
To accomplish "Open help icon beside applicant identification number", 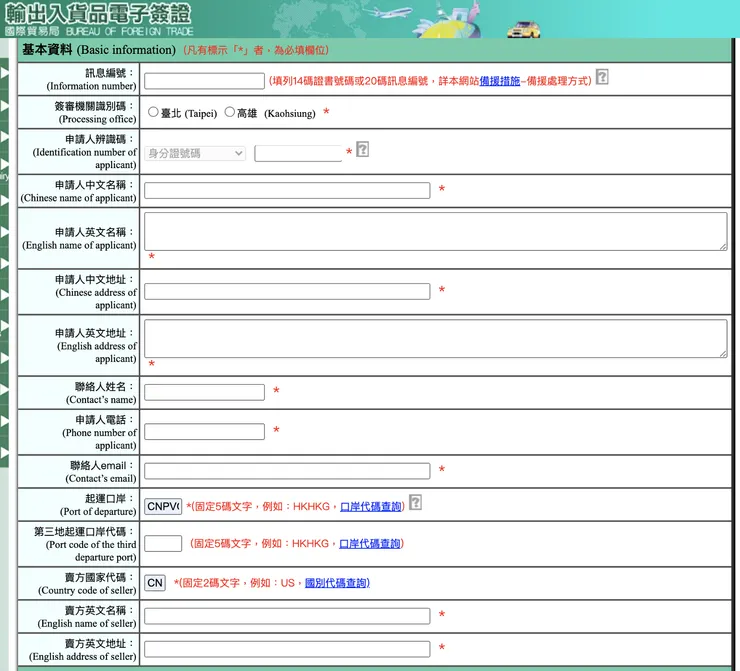I will [x=362, y=150].
